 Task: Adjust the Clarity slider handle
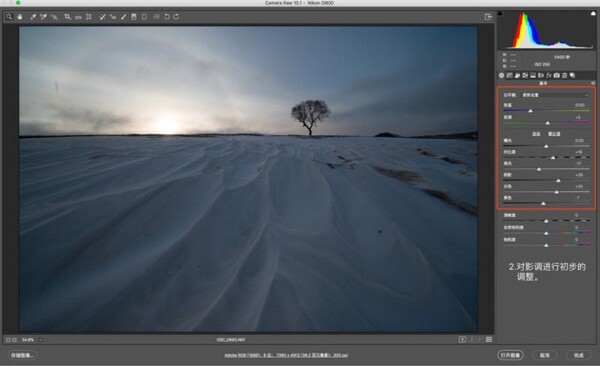(546, 221)
